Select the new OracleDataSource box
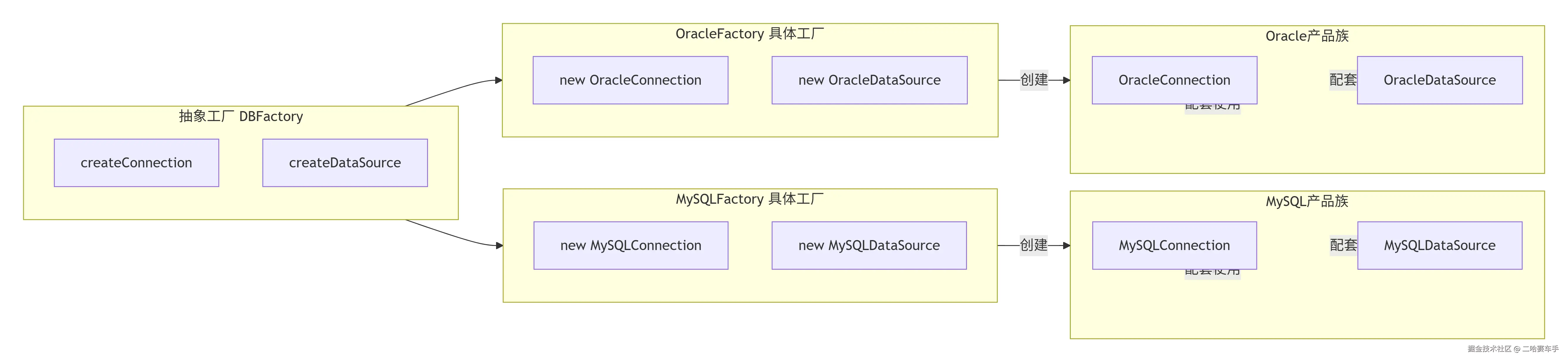1568x362 pixels. 869,80
